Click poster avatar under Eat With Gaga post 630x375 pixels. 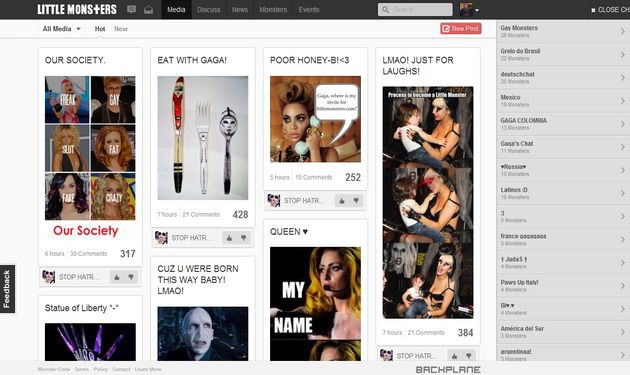tap(161, 238)
